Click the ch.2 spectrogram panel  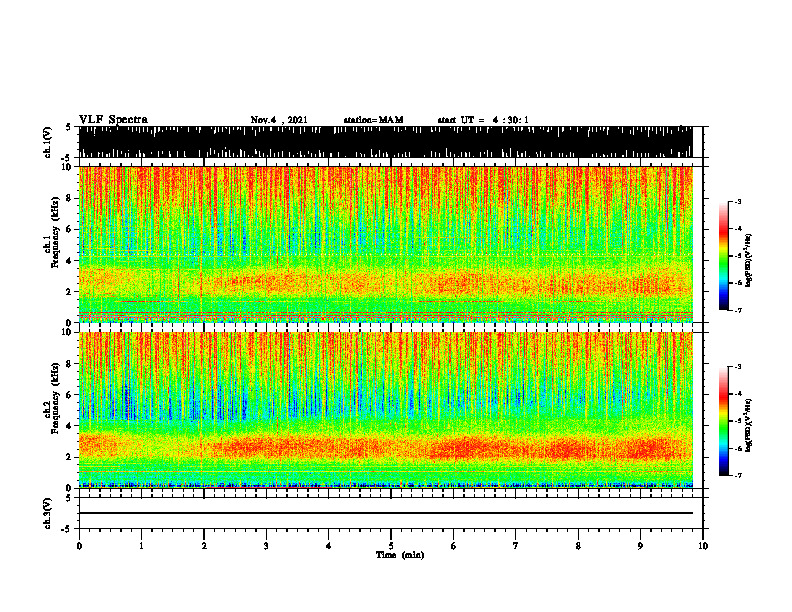coord(385,410)
